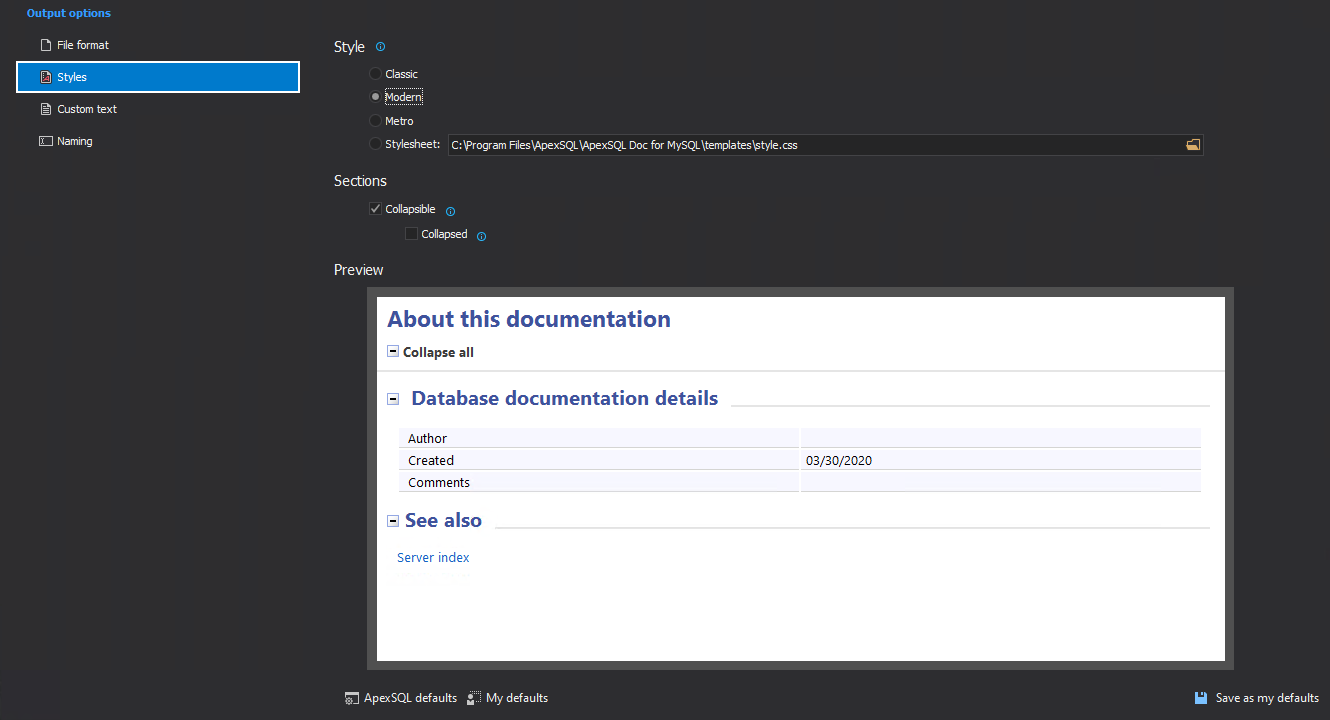This screenshot has height=720, width=1330.
Task: Click the My defaults icon
Action: [x=474, y=698]
